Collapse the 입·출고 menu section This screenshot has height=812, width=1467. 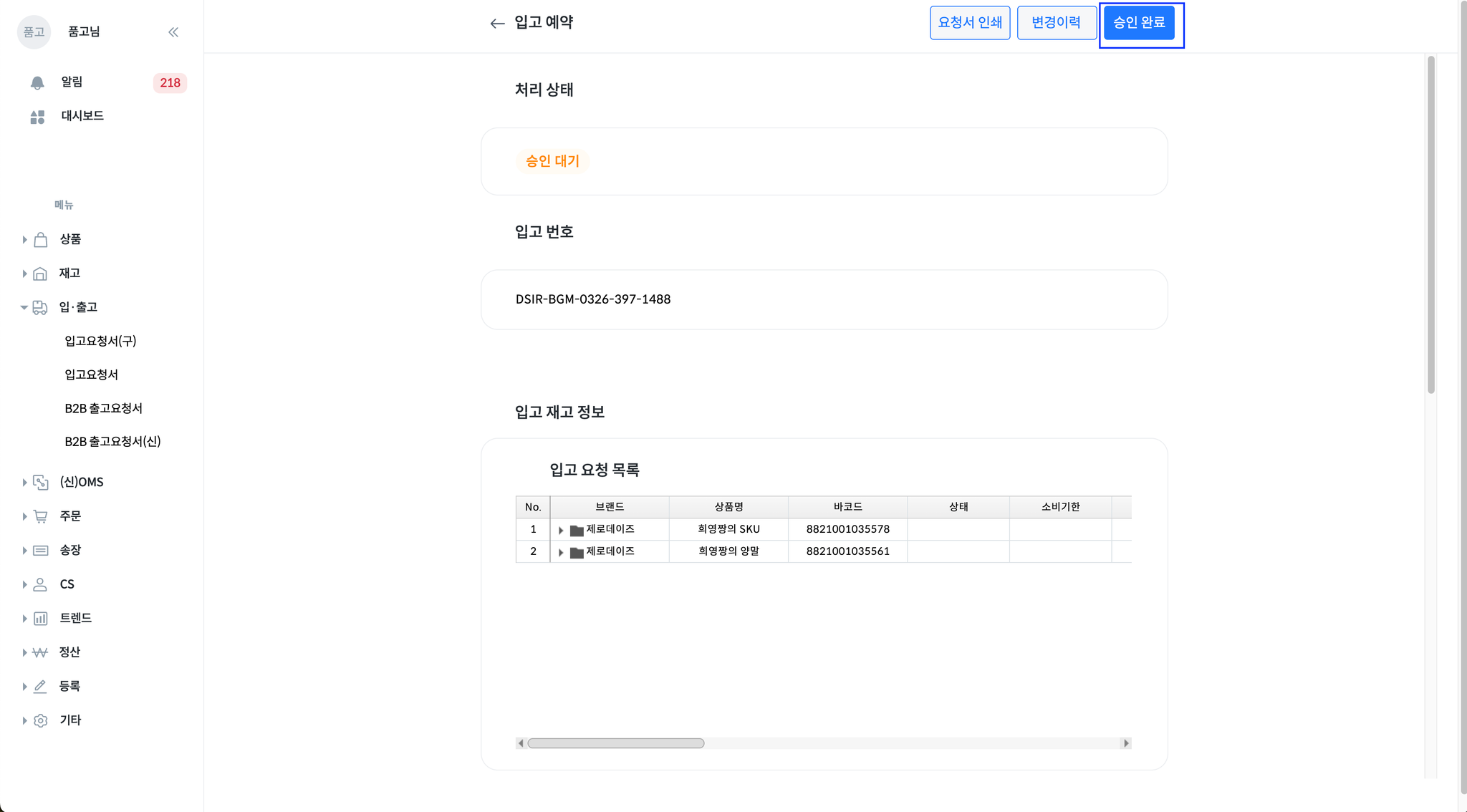[x=24, y=308]
